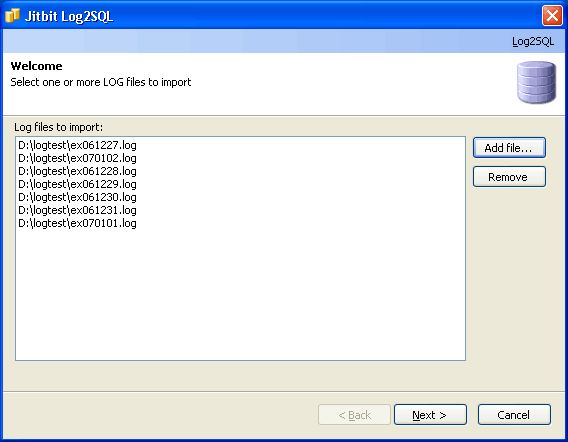The width and height of the screenshot is (568, 442).
Task: Click empty area of log files listbox
Action: [240, 293]
